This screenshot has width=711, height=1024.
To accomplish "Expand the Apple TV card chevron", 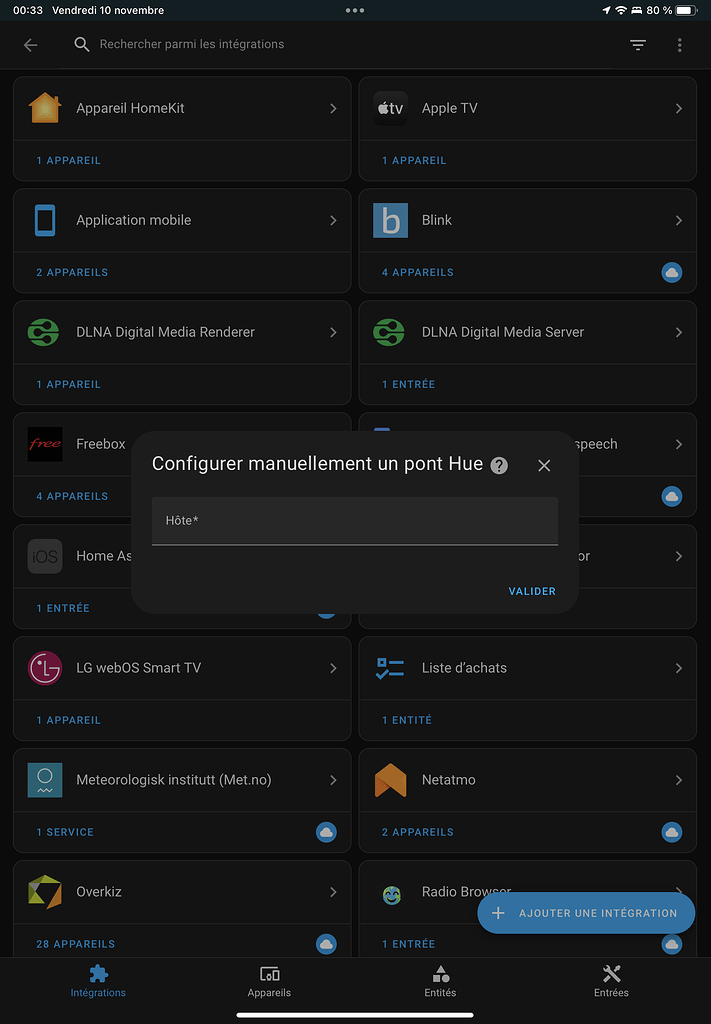I will (679, 108).
